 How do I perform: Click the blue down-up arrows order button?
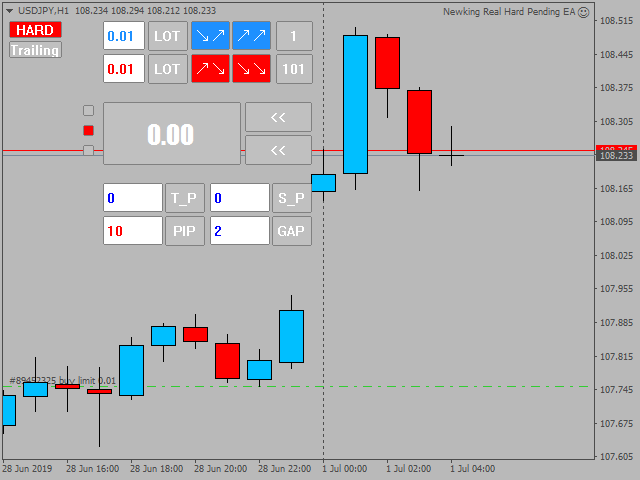pyautogui.click(x=210, y=36)
